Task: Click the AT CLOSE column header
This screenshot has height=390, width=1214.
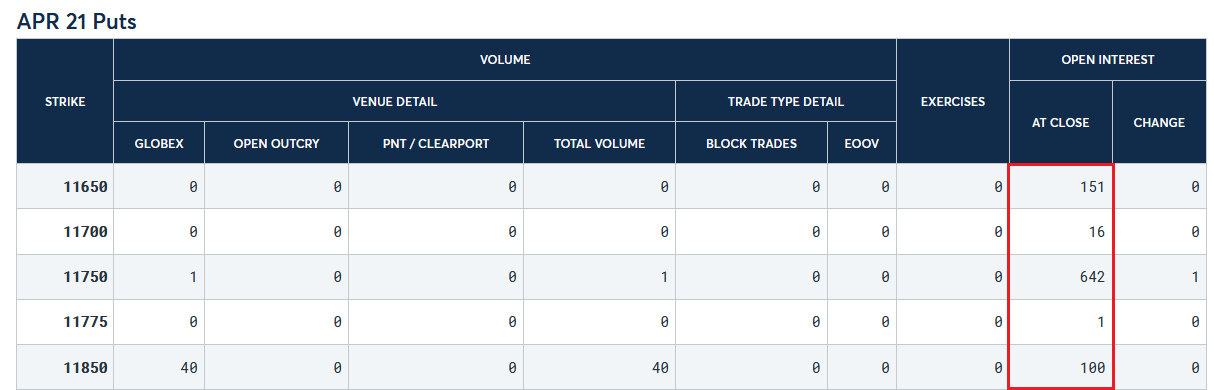Action: (1061, 122)
